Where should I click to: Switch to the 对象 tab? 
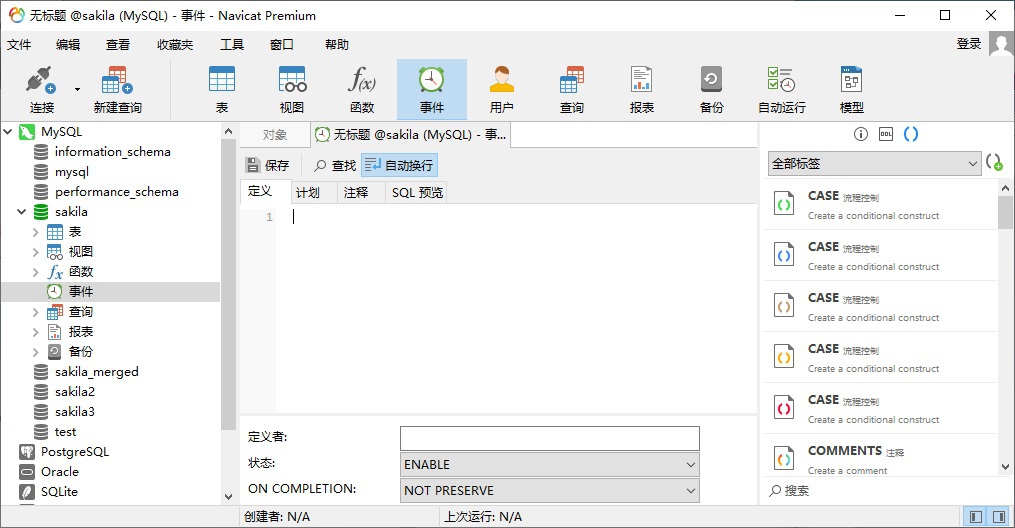click(274, 135)
